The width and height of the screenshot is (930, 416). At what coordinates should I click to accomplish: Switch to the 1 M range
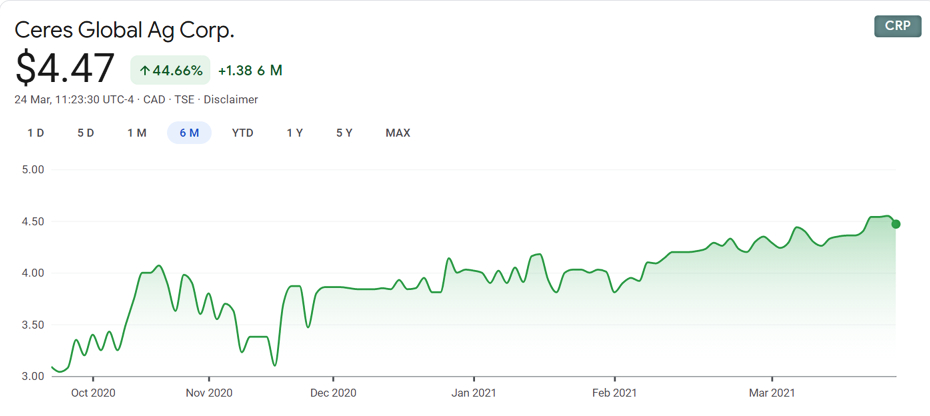tap(136, 133)
